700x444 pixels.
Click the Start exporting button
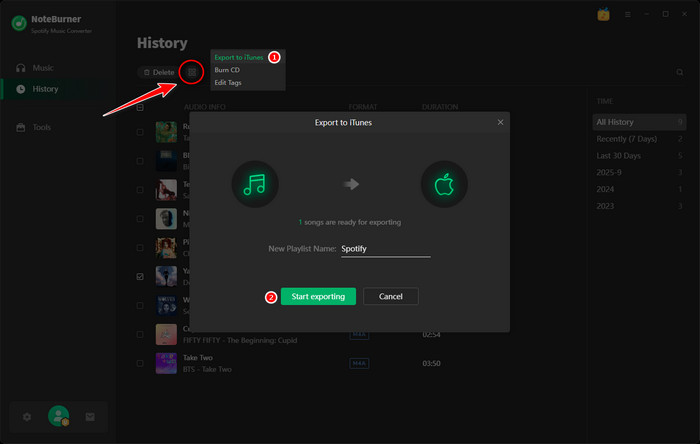pyautogui.click(x=318, y=297)
